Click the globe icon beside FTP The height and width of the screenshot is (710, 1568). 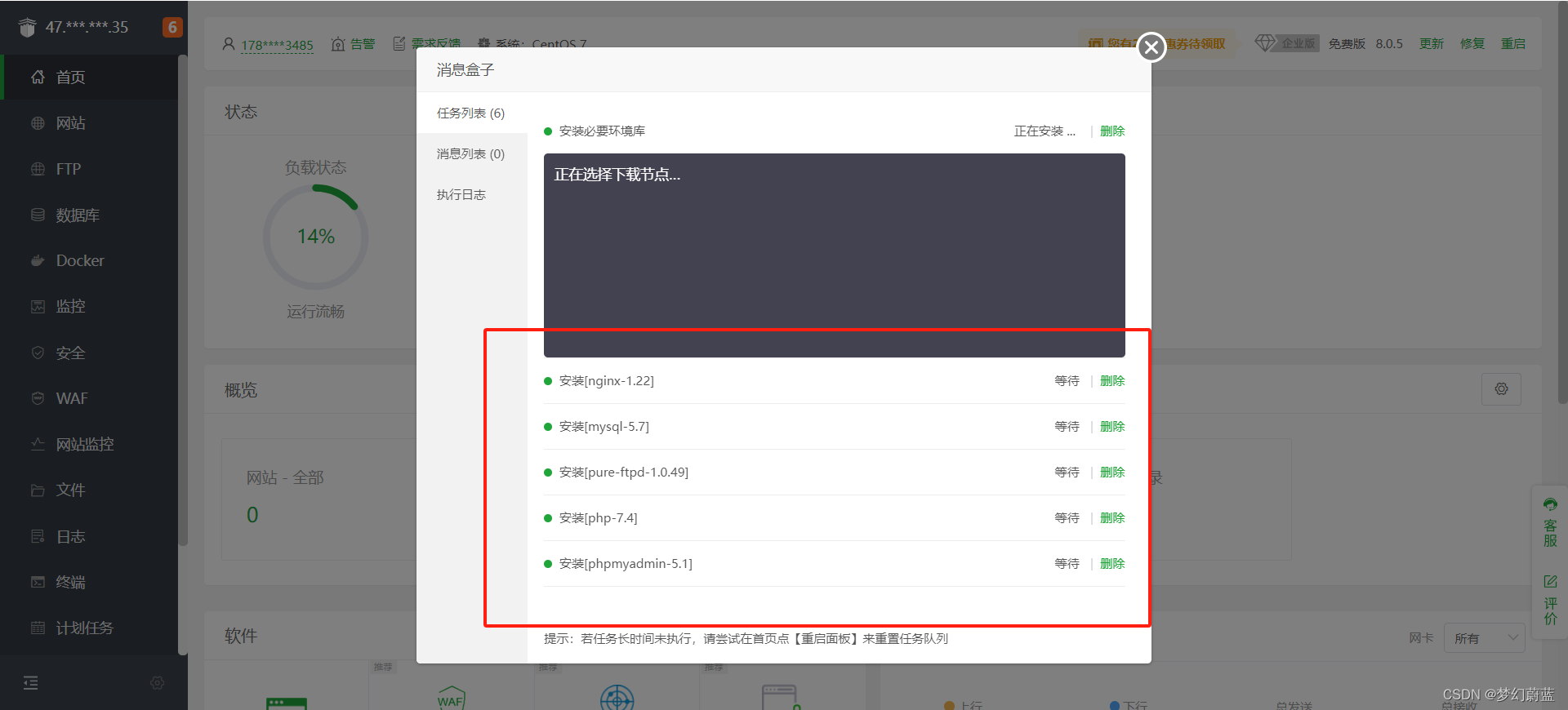tap(38, 169)
